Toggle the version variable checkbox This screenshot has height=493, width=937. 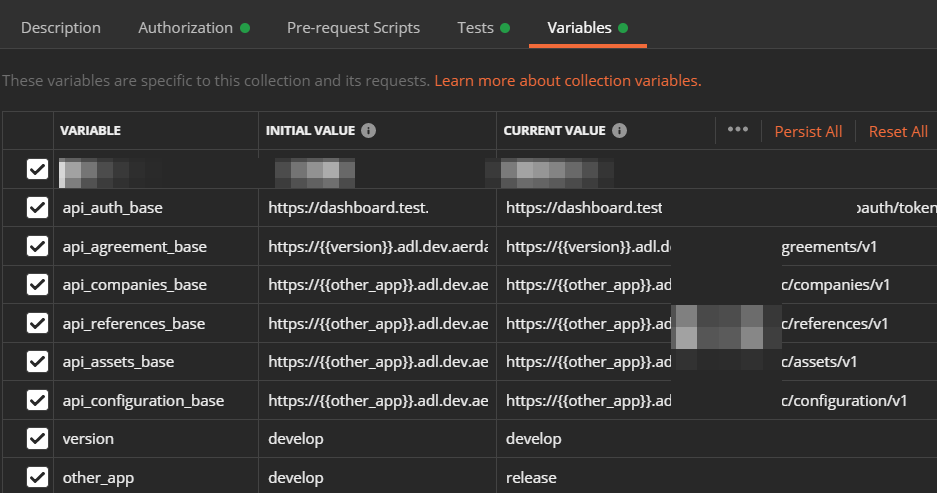[x=37, y=439]
